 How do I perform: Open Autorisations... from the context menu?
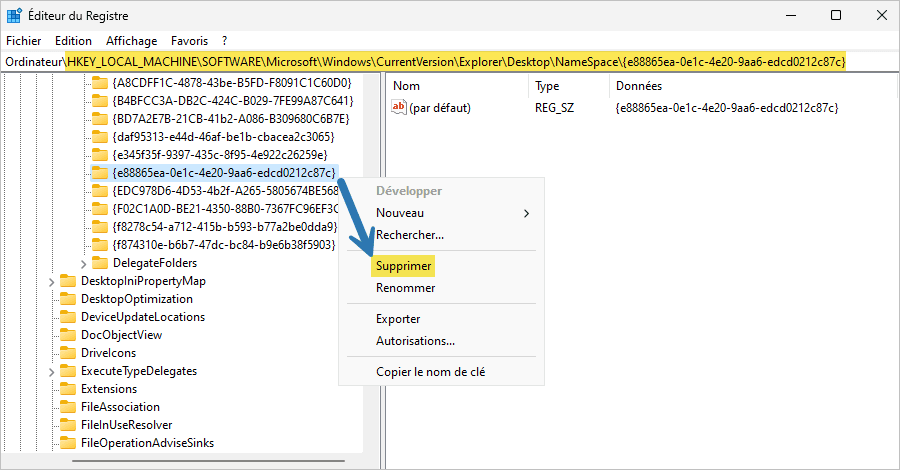[415, 340]
